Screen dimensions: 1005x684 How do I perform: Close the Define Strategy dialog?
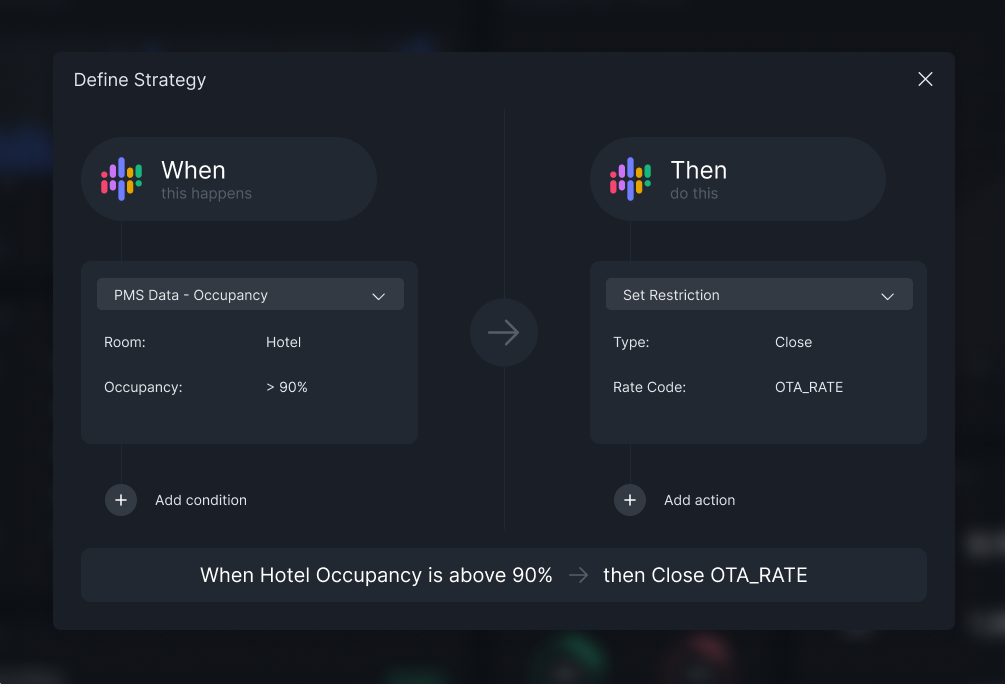pyautogui.click(x=925, y=79)
